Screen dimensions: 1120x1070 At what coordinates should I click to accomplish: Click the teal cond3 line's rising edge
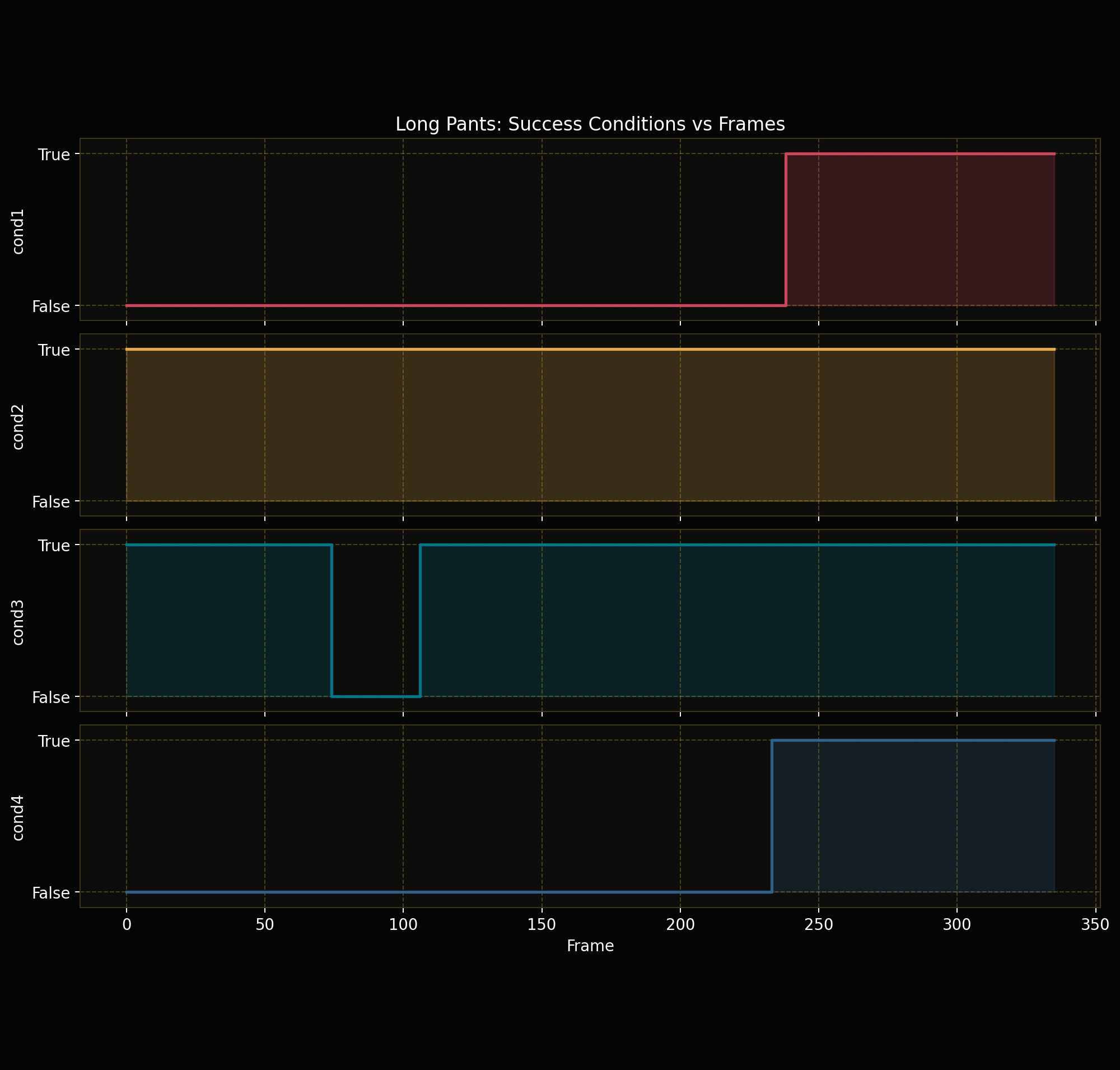pos(421,621)
